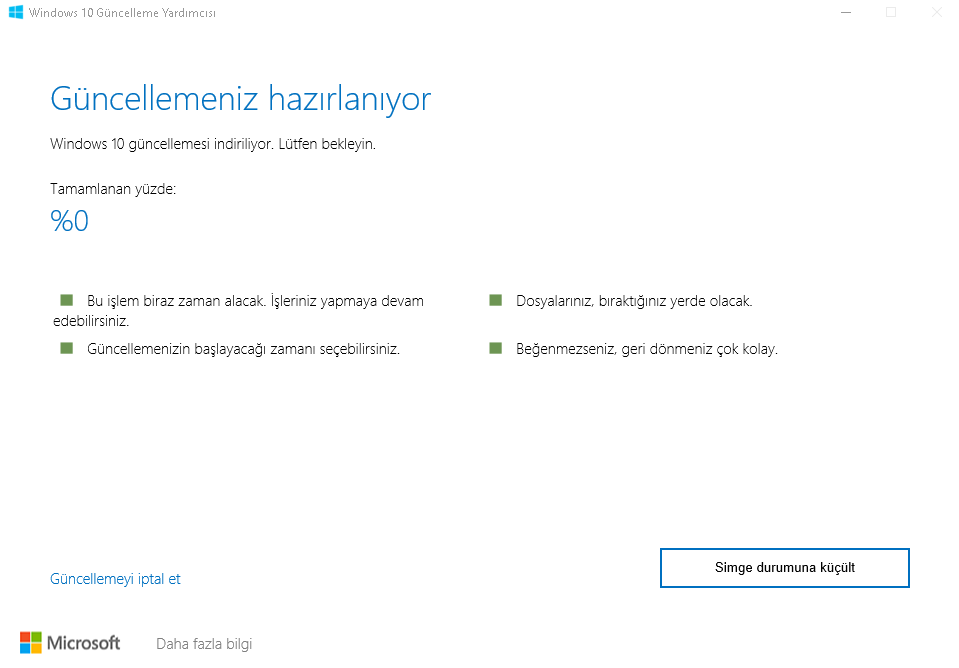Viewport: 959px width, 668px height.
Task: Click the Simge durumuna küçült button
Action: [x=785, y=568]
